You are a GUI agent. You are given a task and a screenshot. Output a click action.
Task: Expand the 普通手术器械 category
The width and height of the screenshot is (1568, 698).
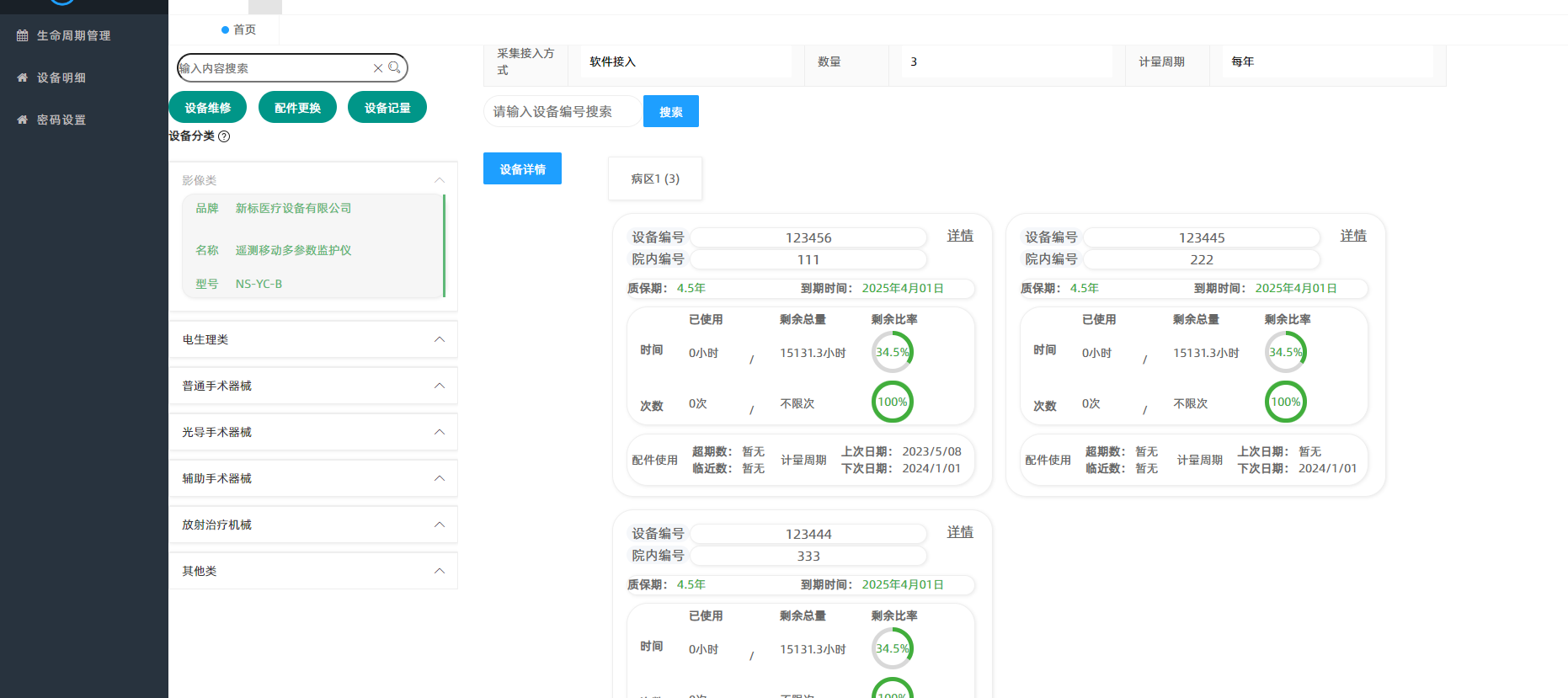(313, 386)
